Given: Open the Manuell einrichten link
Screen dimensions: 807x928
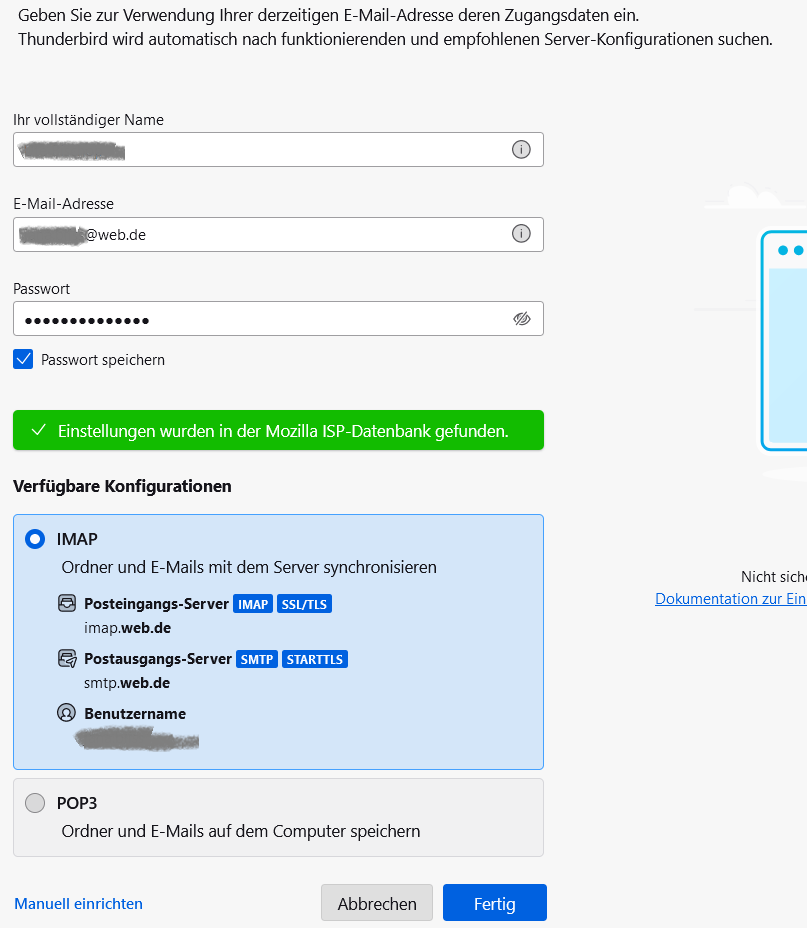Looking at the screenshot, I should [x=79, y=904].
